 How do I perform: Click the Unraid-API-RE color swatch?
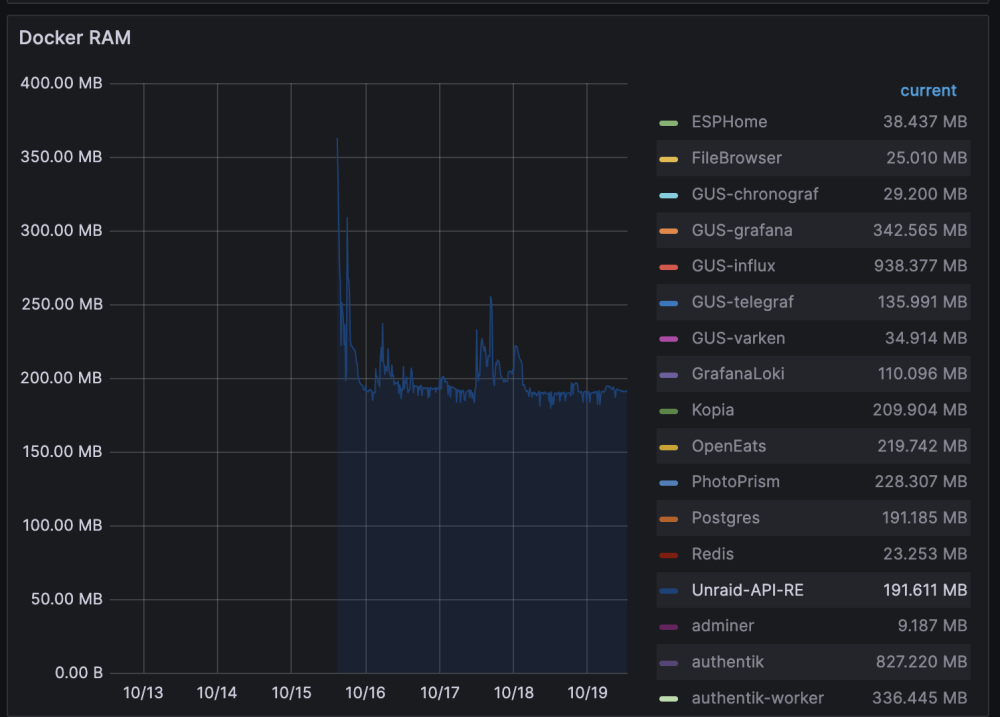[668, 591]
